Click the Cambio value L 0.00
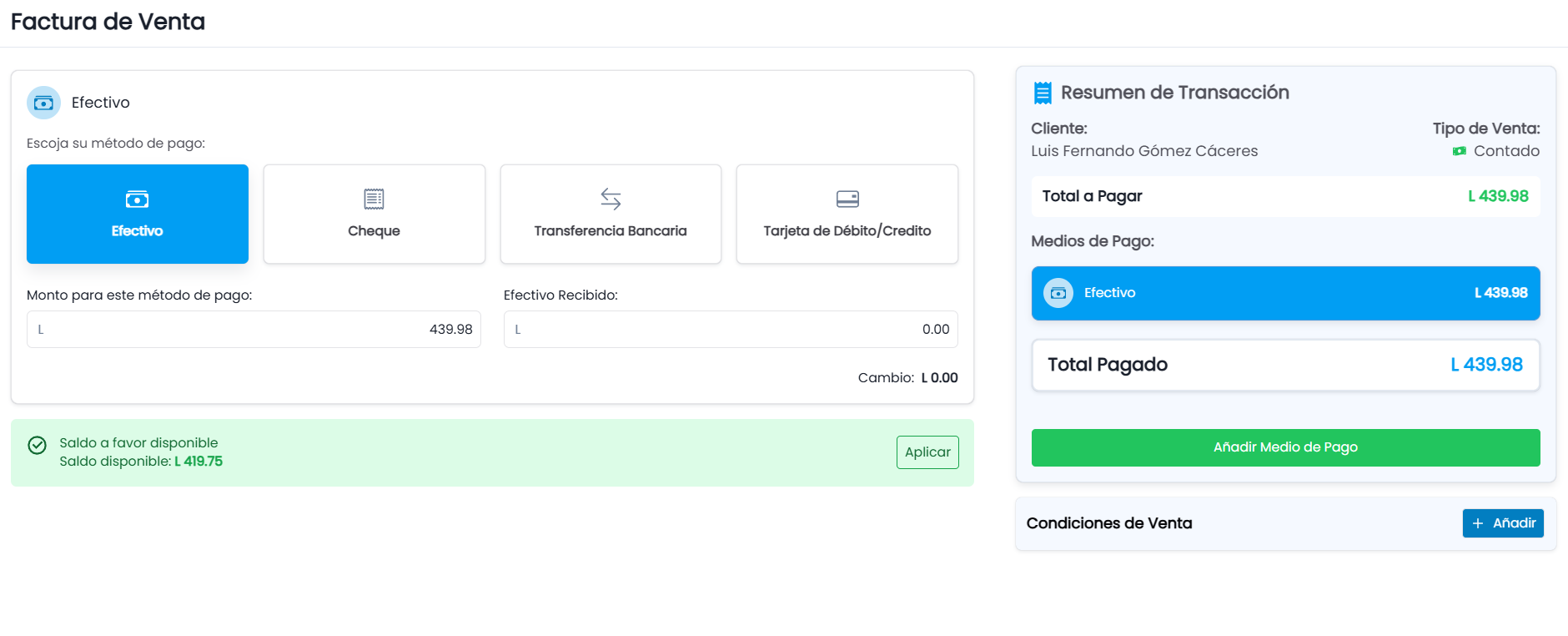The height and width of the screenshot is (636, 1568). click(940, 378)
